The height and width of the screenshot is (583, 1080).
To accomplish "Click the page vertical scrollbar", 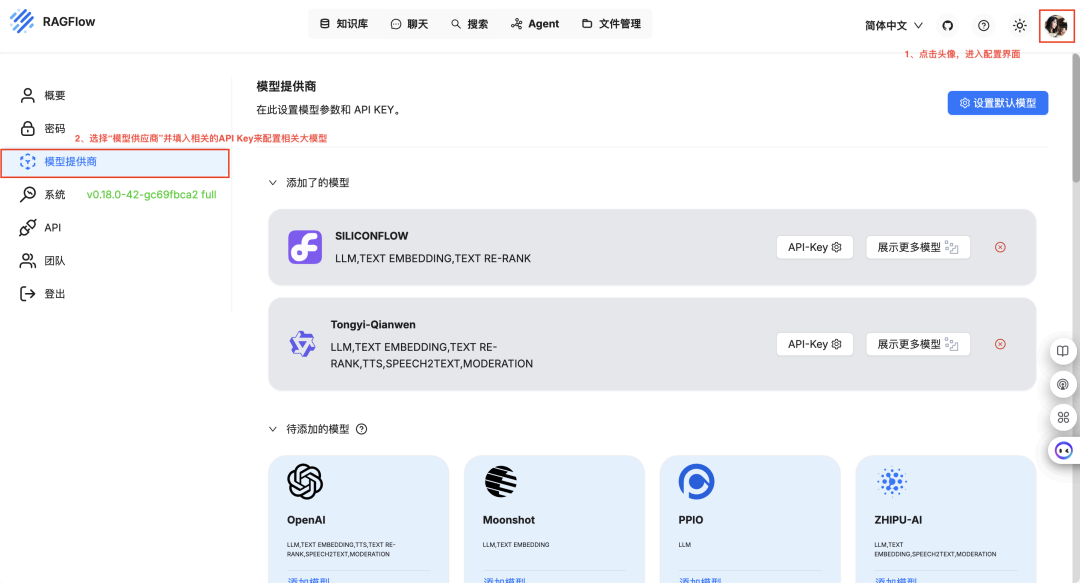I will (1075, 117).
